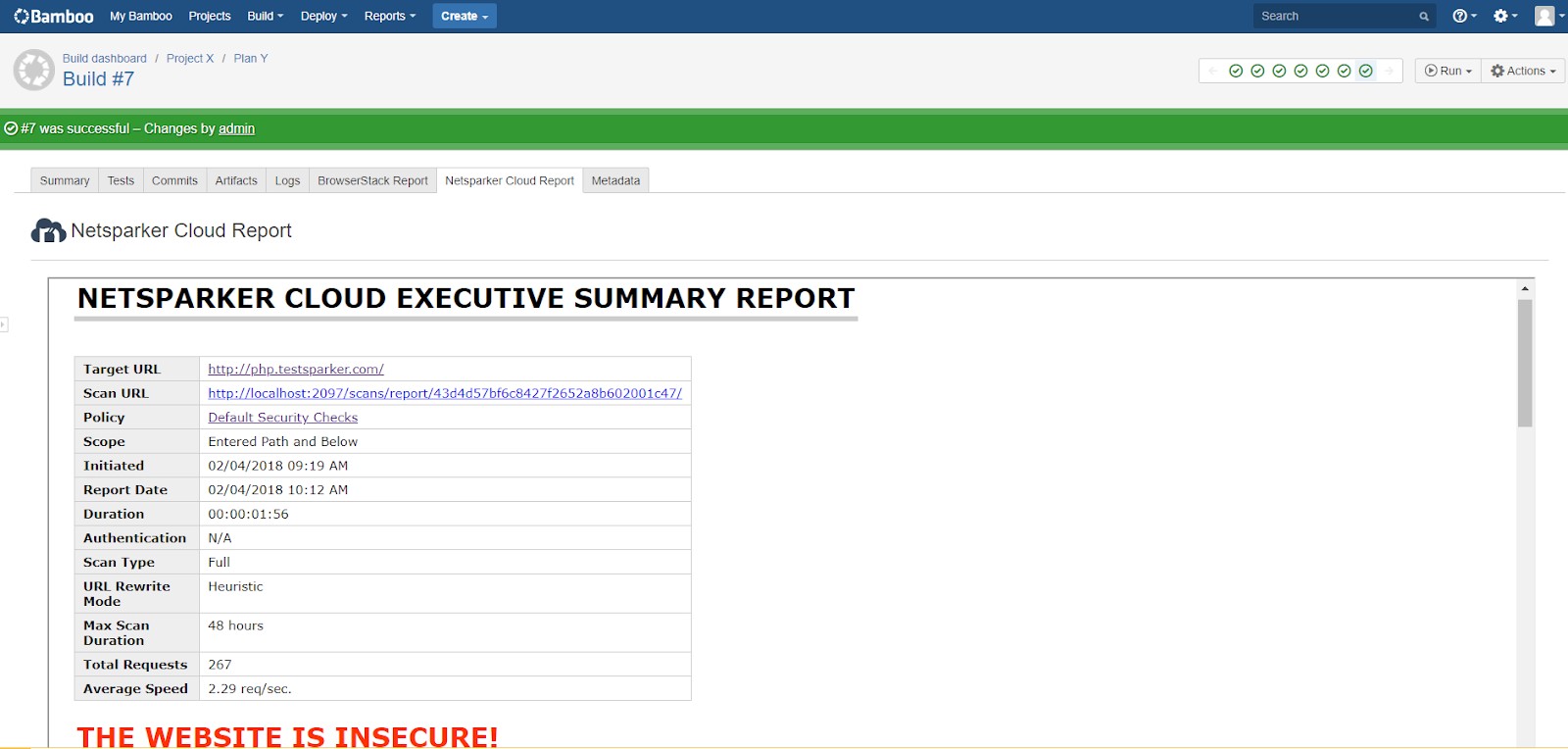Select the highlighted latest build status icon
The height and width of the screenshot is (749, 1568).
tap(1365, 71)
